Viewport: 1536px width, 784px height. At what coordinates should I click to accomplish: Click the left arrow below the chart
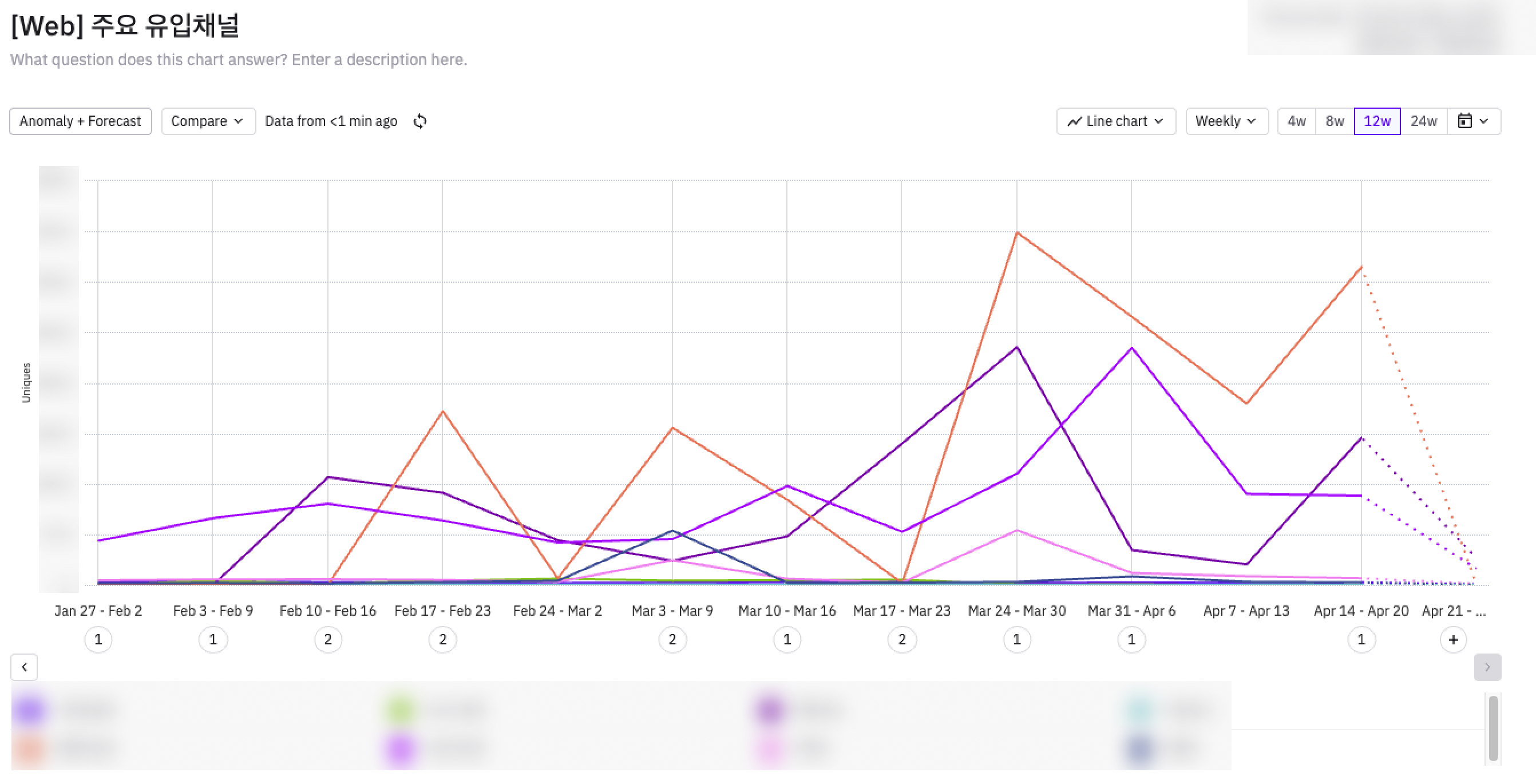click(x=25, y=667)
